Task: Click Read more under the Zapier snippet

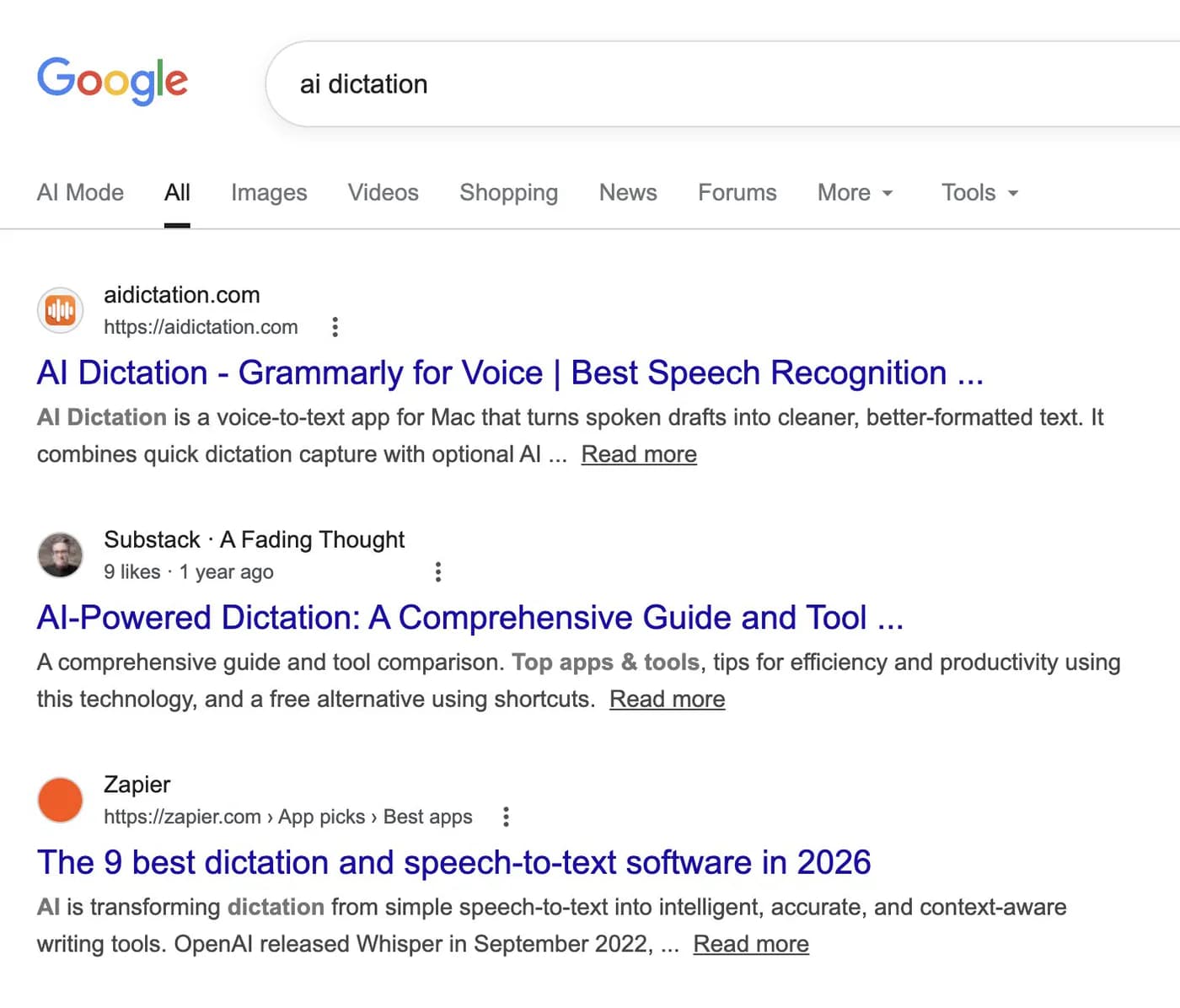Action: click(751, 944)
